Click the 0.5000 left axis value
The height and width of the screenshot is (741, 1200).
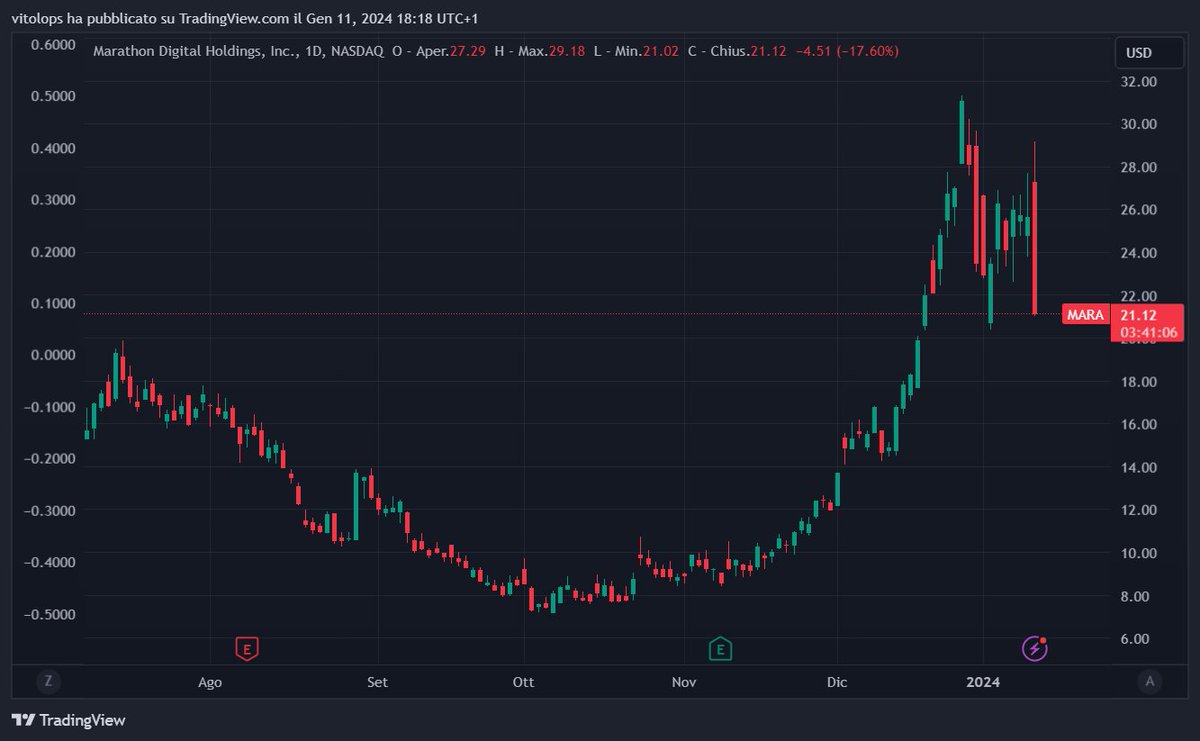(x=53, y=97)
